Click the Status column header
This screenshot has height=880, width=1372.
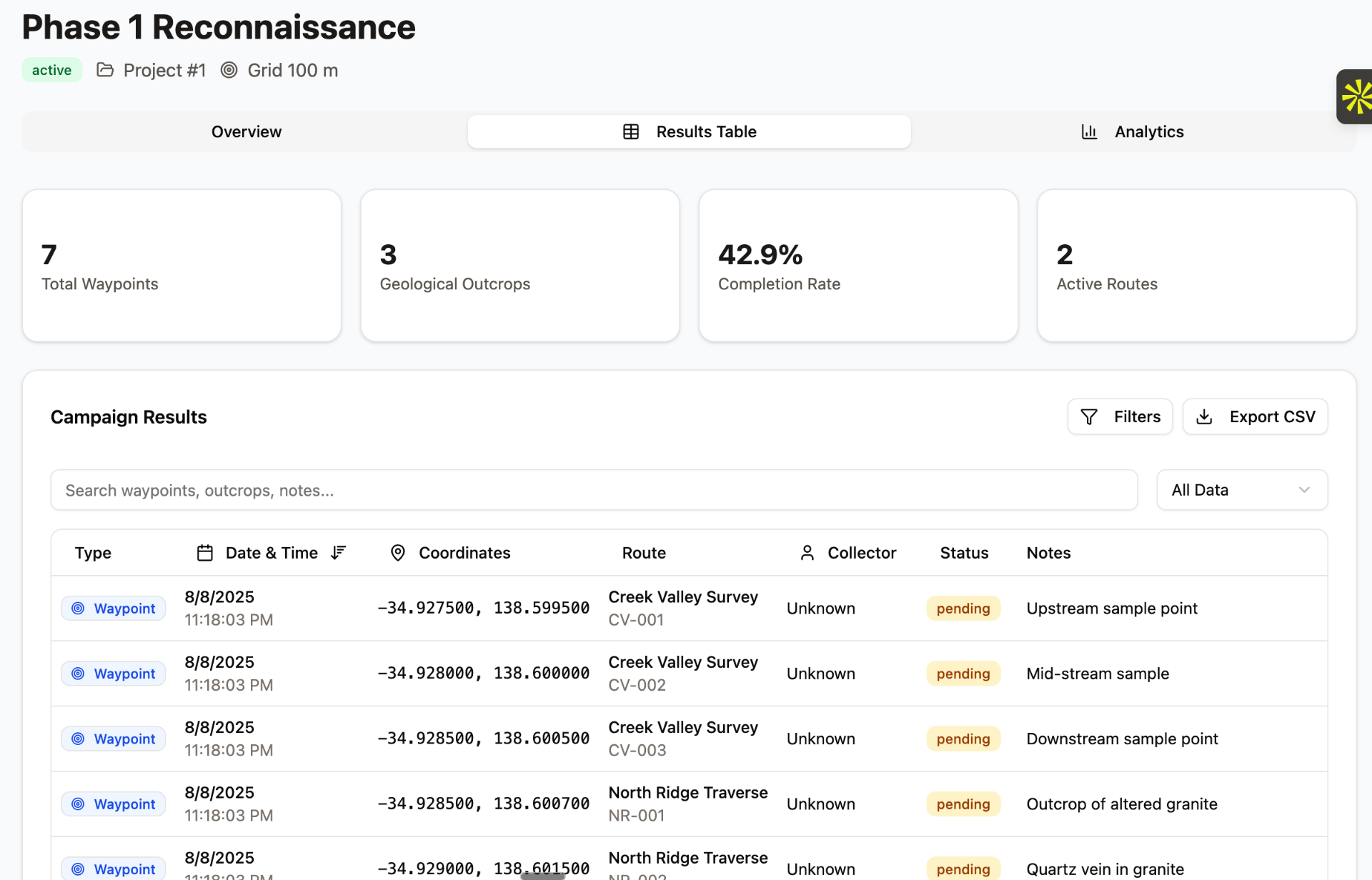(963, 553)
